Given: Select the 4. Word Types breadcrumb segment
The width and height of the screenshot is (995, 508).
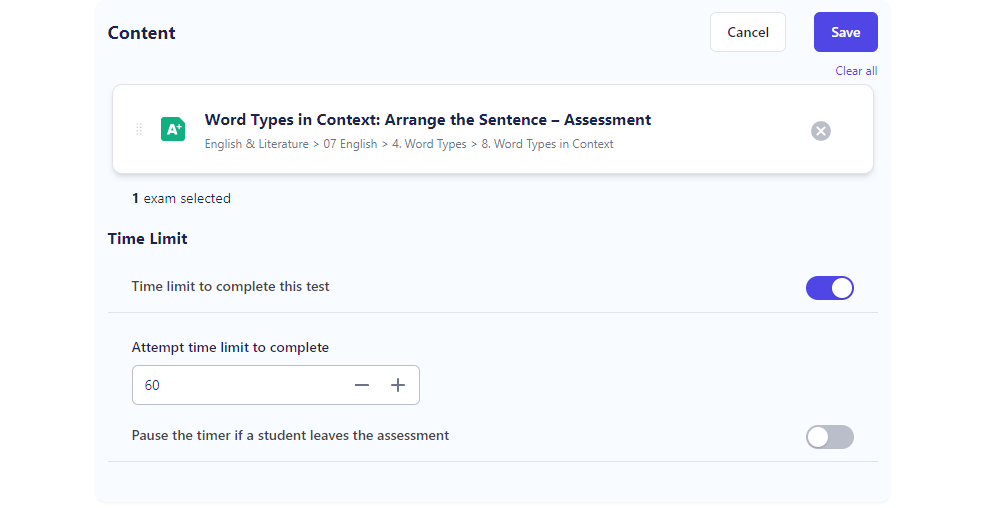Looking at the screenshot, I should (429, 144).
